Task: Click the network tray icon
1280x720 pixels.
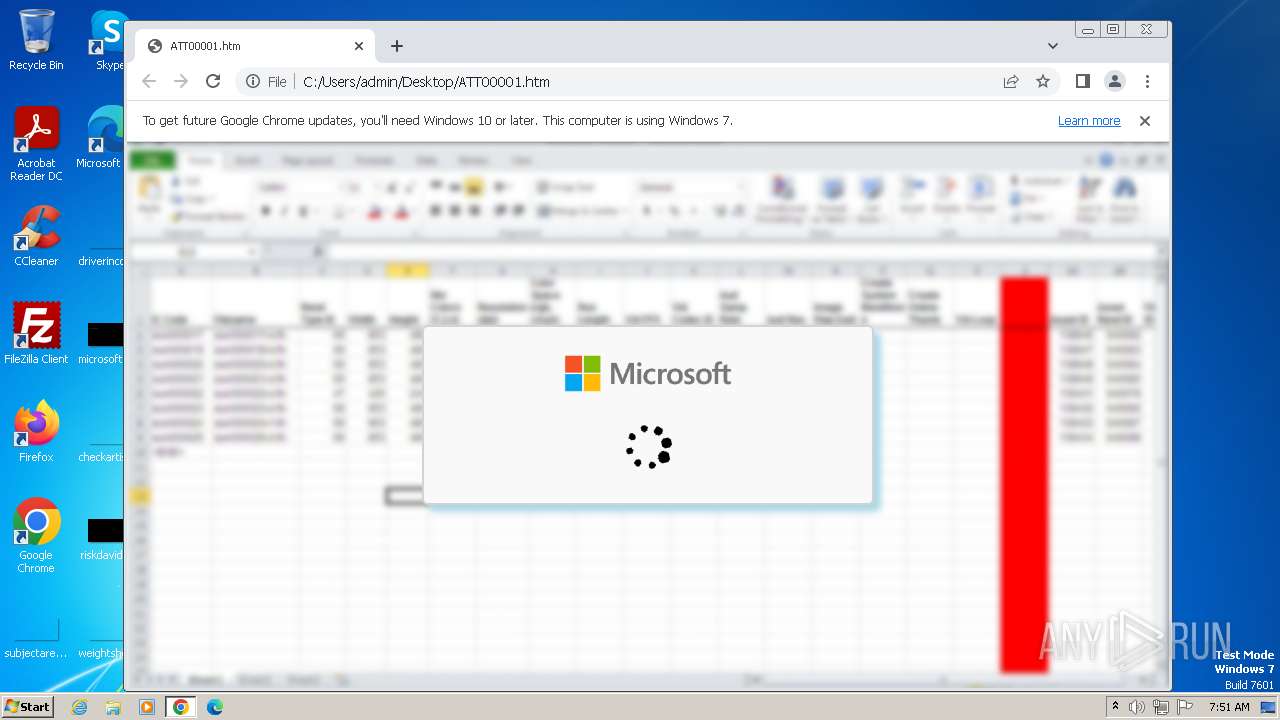Action: [x=1161, y=707]
